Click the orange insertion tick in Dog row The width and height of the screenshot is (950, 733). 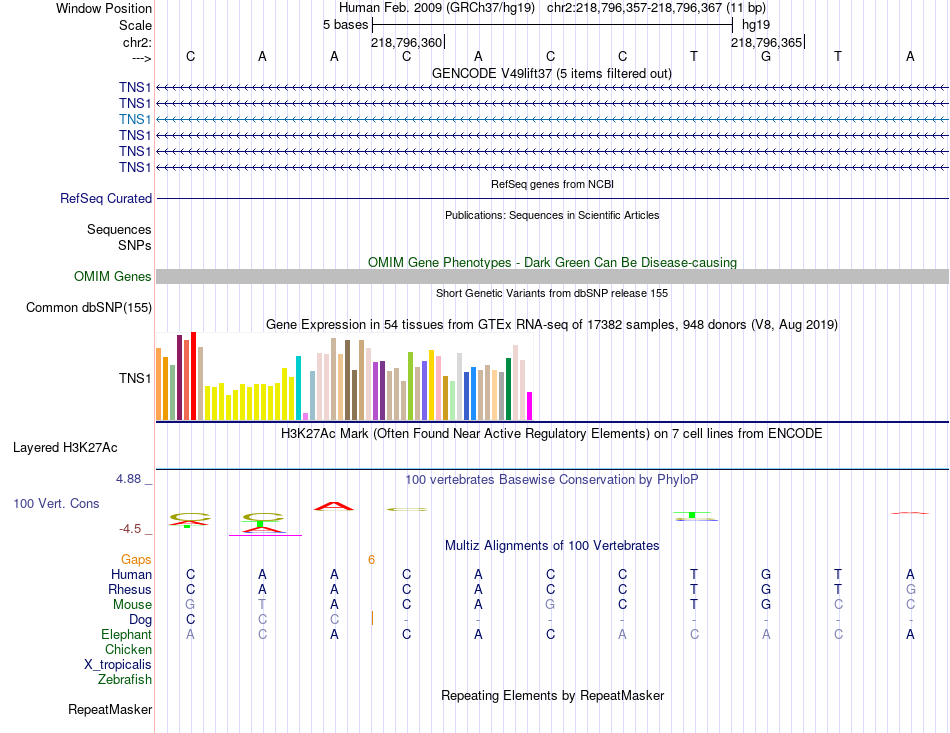click(x=372, y=619)
